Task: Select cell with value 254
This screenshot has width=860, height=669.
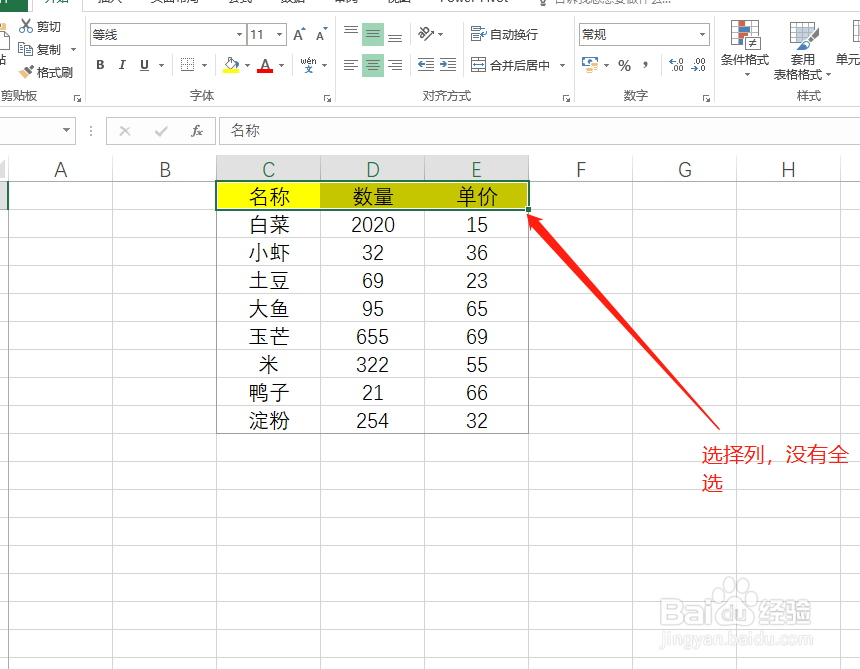Action: tap(372, 420)
